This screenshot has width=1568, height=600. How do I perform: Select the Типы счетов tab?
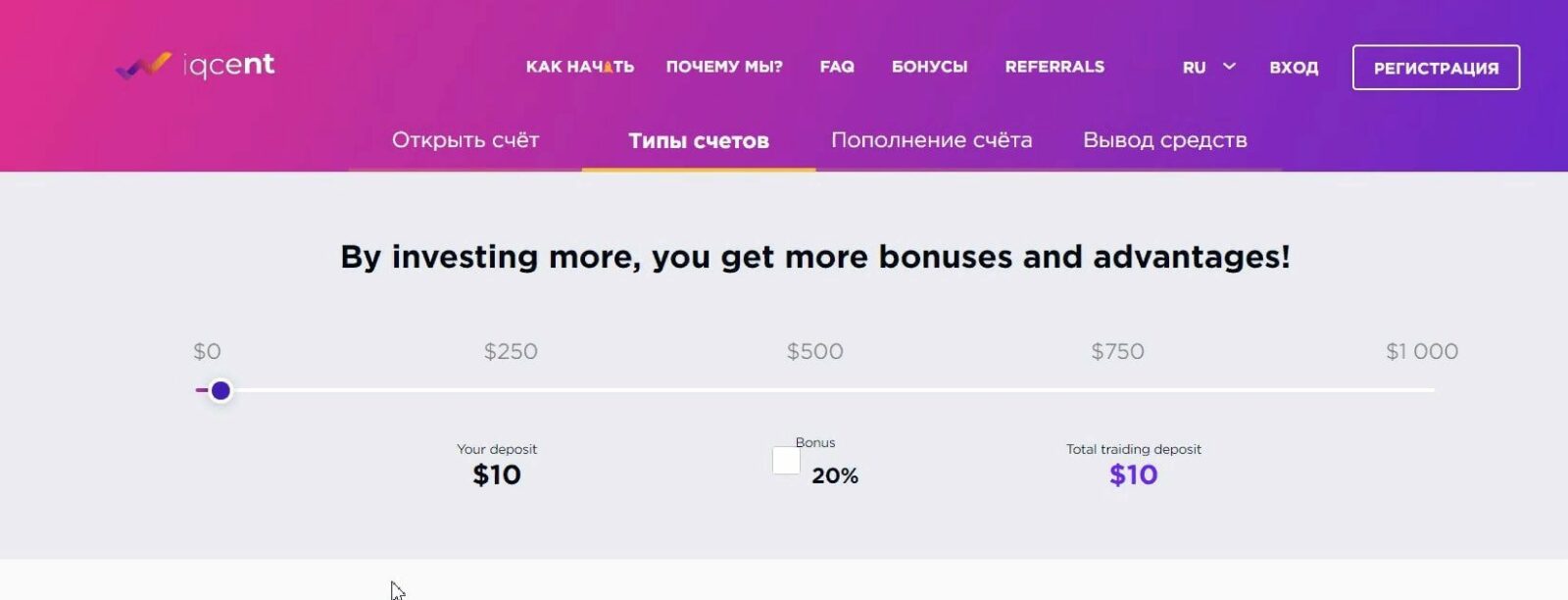699,141
